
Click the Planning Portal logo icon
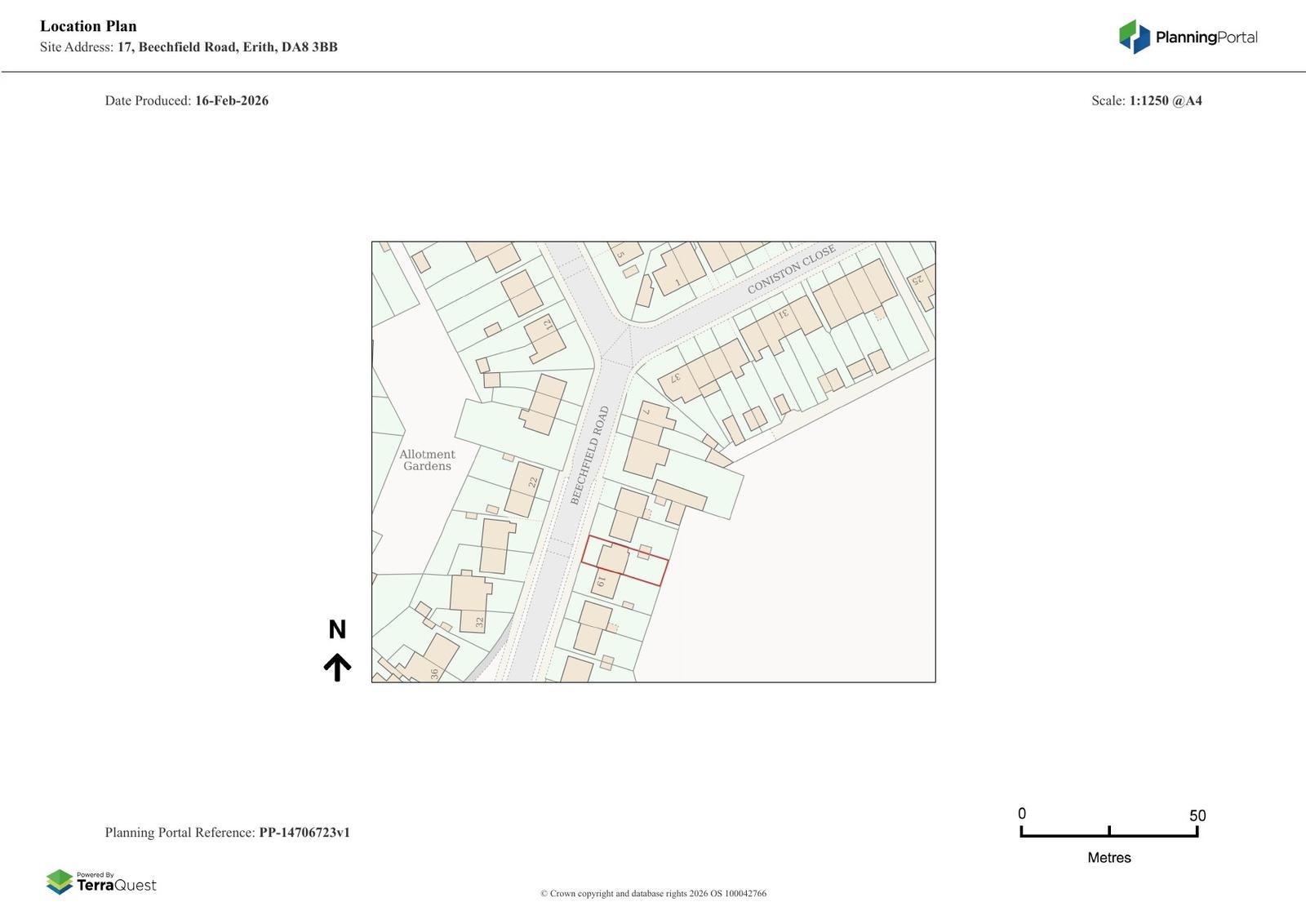(1134, 37)
